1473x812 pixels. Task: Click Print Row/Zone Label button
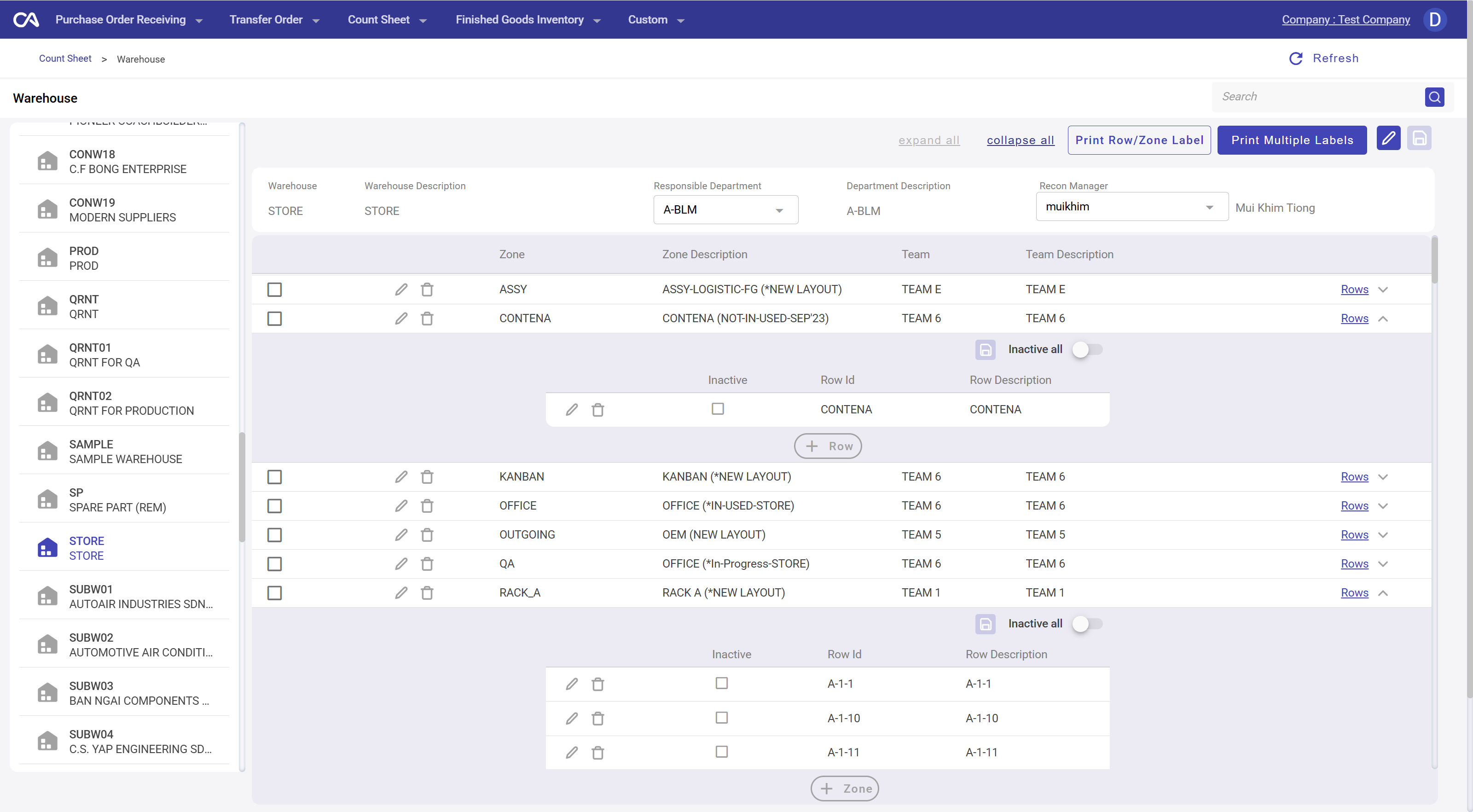[1139, 140]
